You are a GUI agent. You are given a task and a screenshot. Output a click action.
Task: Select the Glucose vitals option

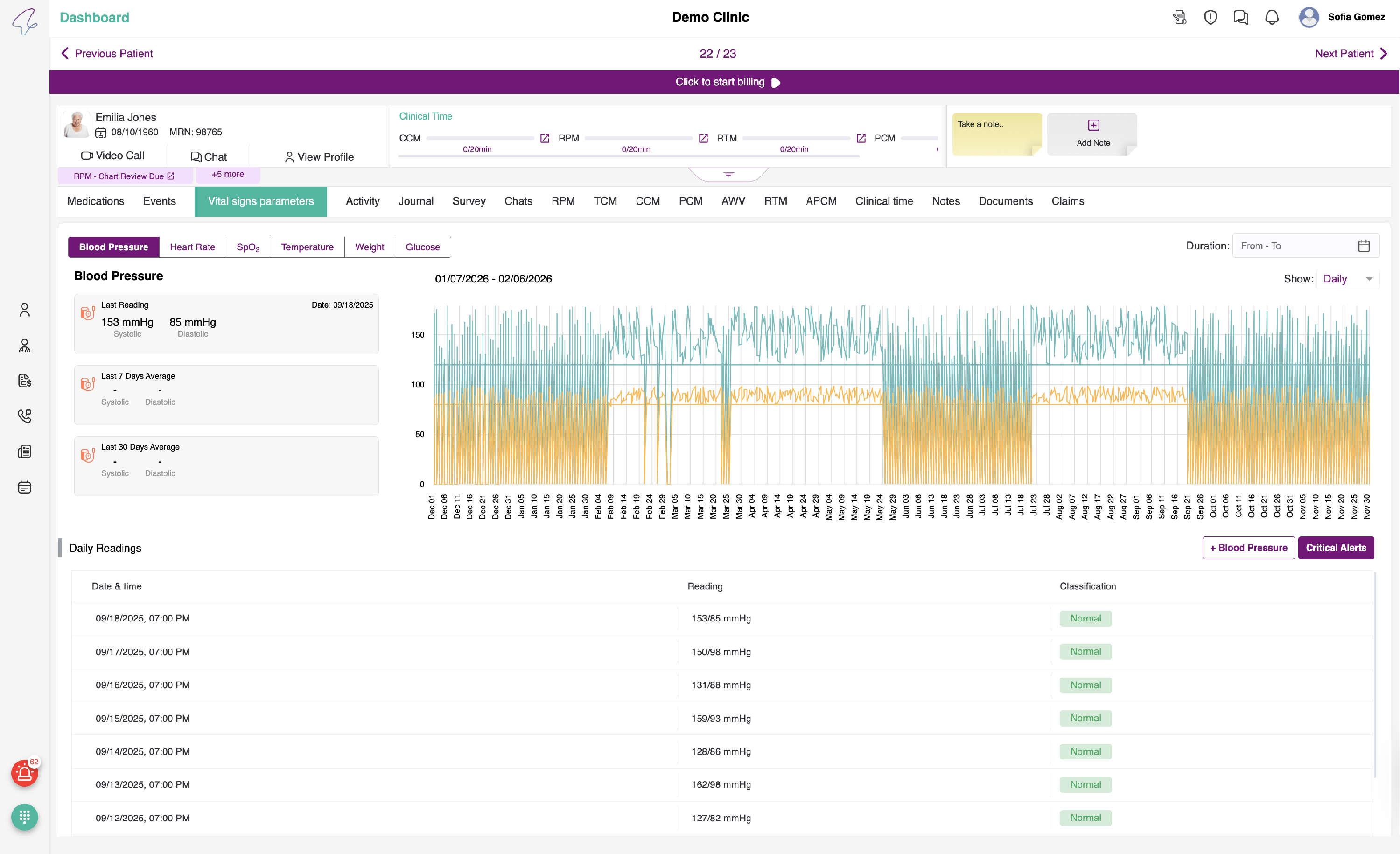point(422,247)
